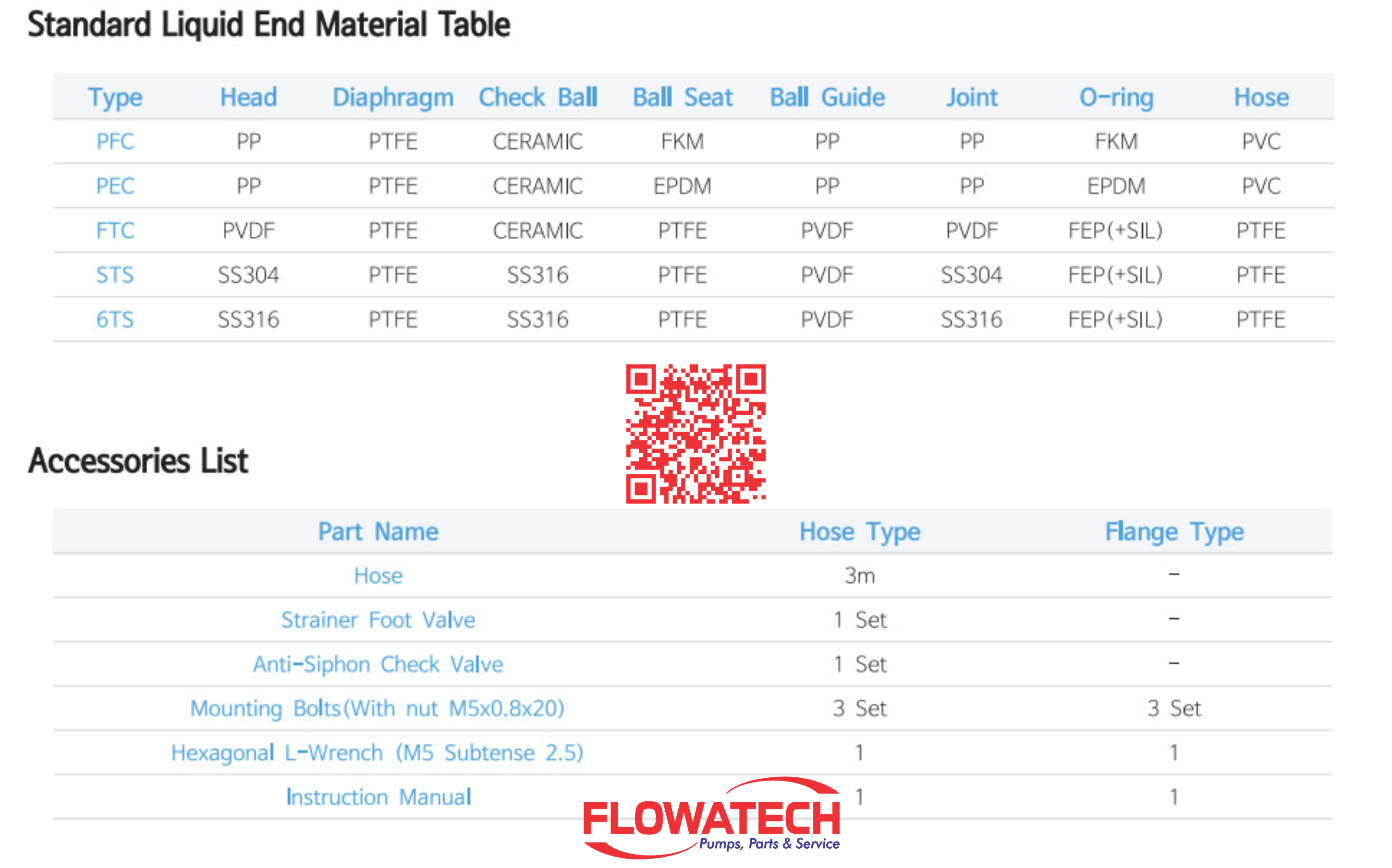Click Anti-Siphon Check Valve part name
The image size is (1392, 868).
379,664
